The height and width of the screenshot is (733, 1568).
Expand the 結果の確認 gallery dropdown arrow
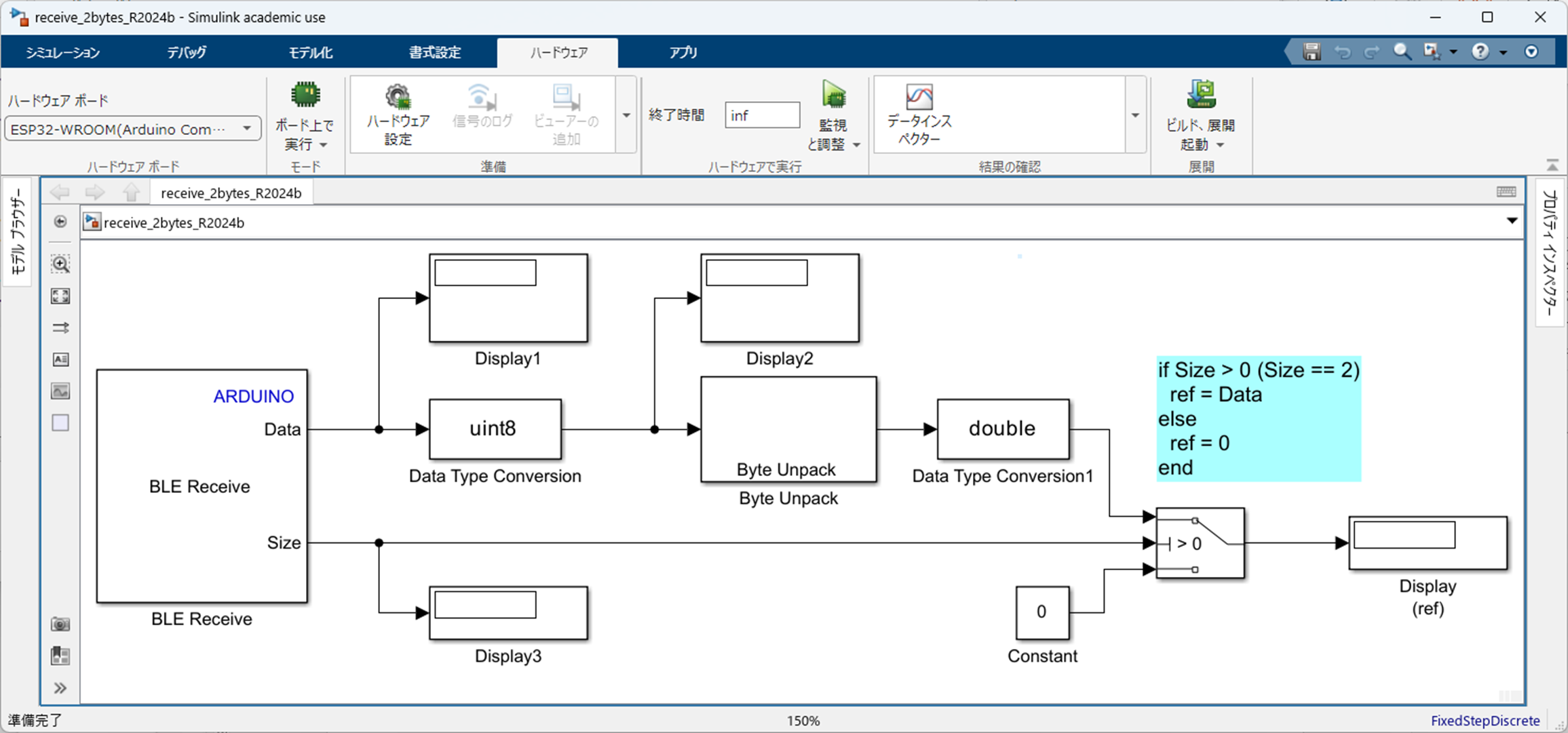(1135, 115)
